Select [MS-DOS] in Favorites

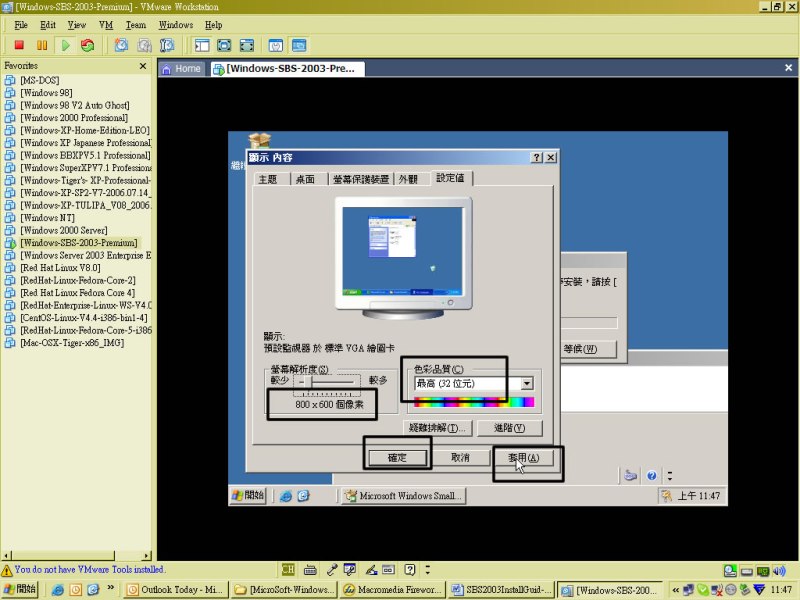pos(40,80)
